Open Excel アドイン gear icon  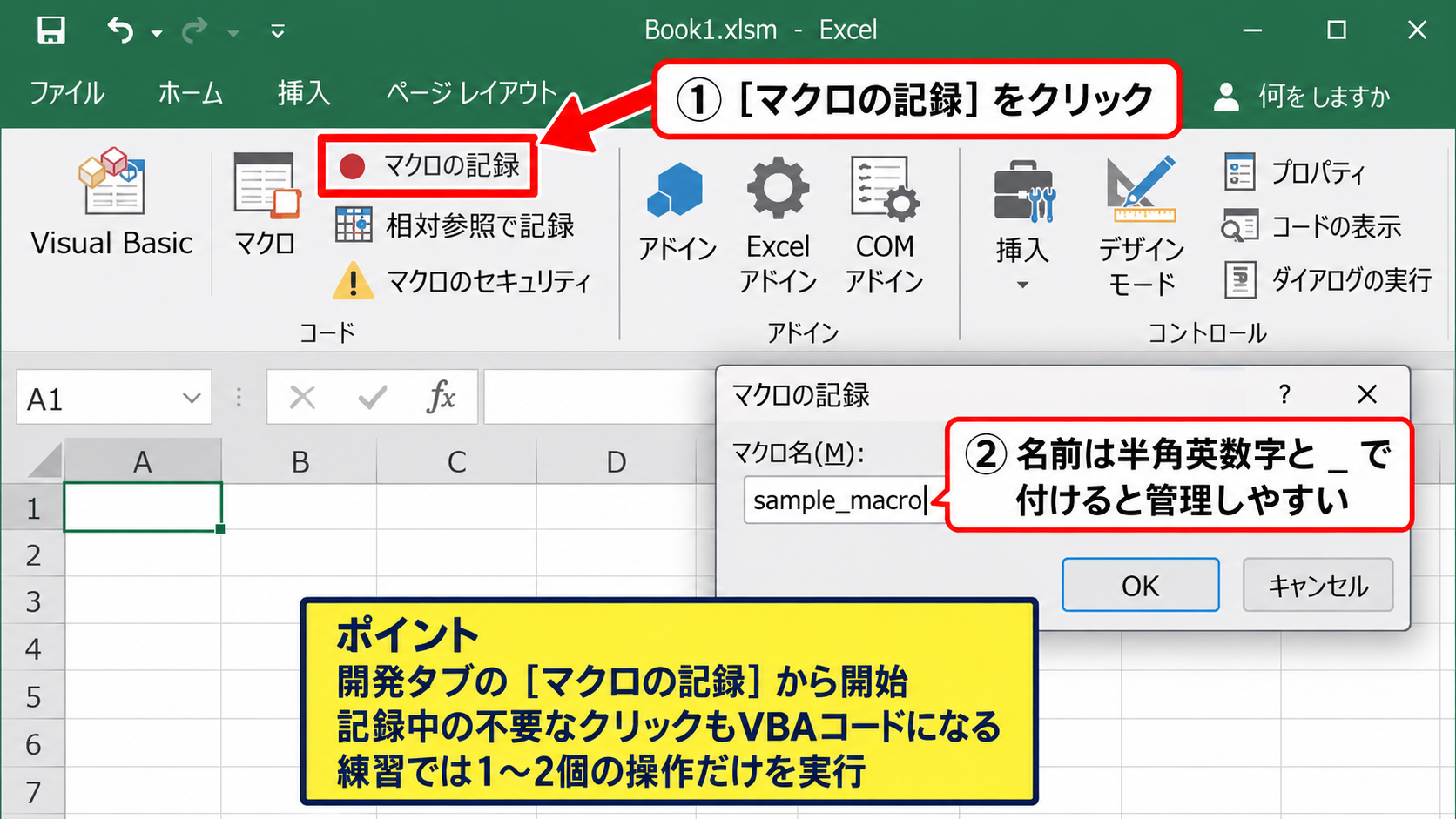[778, 188]
